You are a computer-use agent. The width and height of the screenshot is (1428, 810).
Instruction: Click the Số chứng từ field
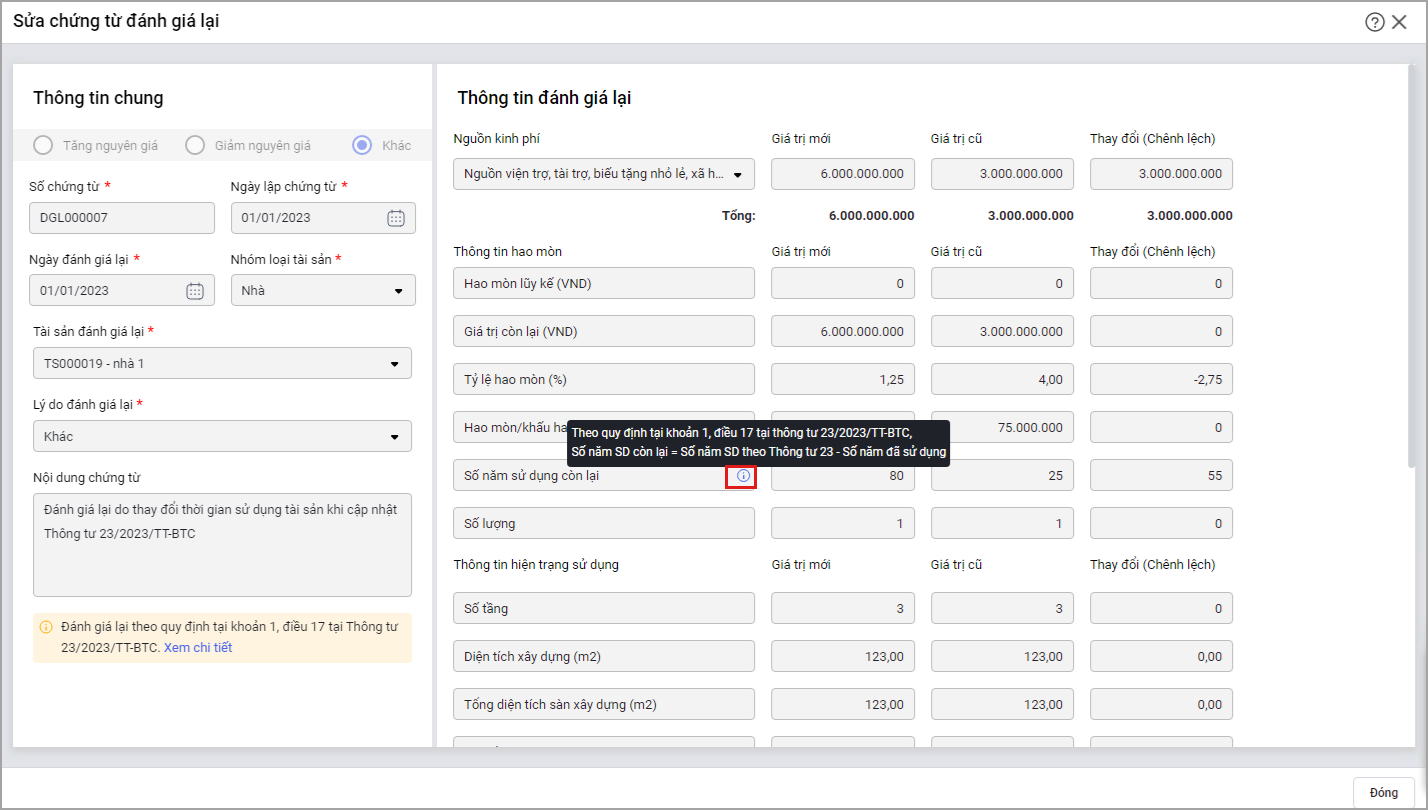coord(122,218)
